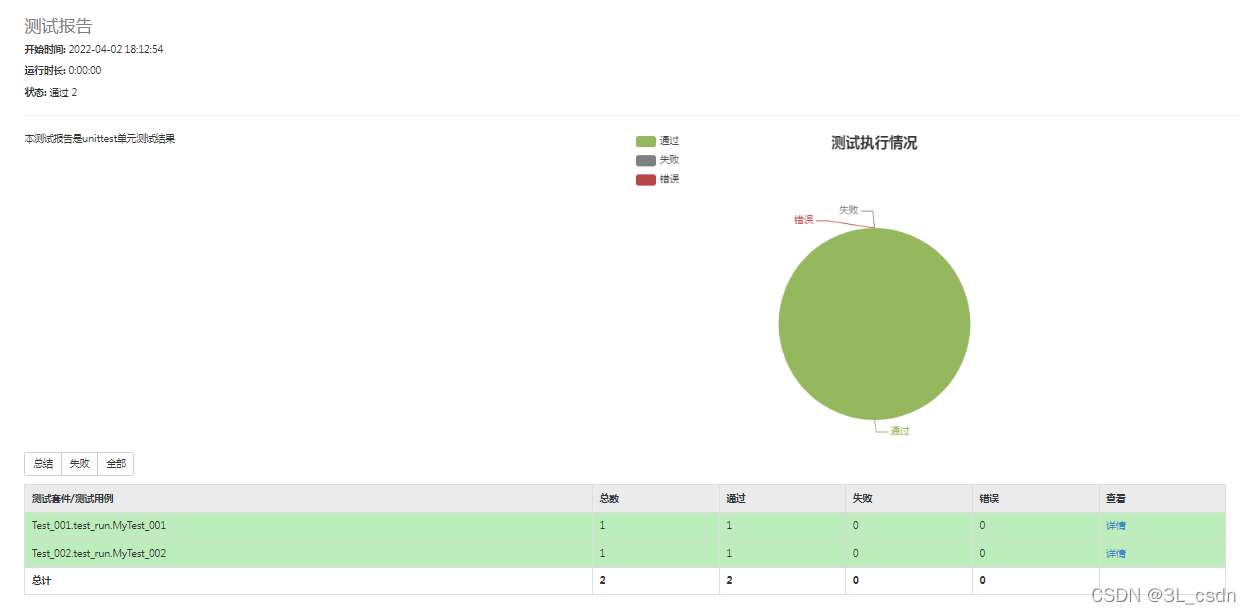Click the 总计 total row label
This screenshot has height=614, width=1251.
coord(41,581)
